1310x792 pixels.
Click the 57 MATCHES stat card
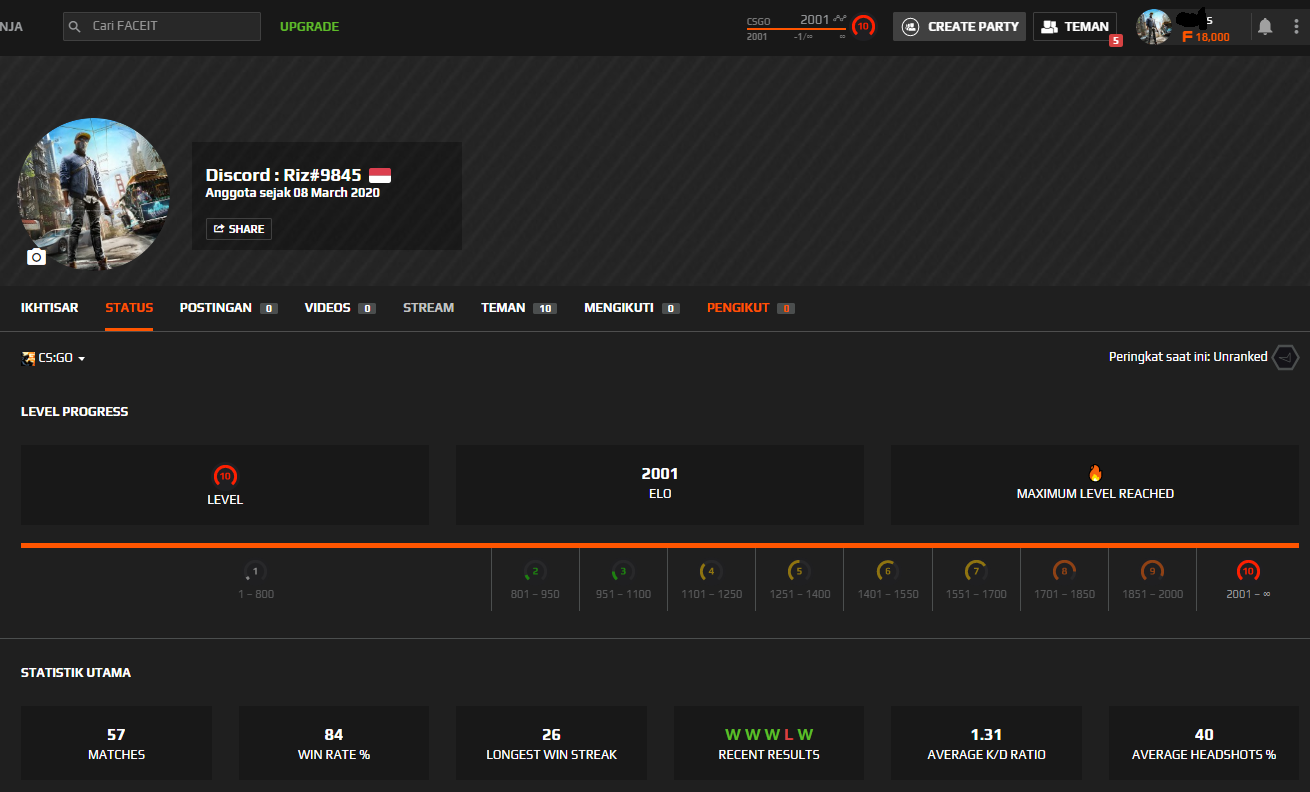pyautogui.click(x=116, y=743)
